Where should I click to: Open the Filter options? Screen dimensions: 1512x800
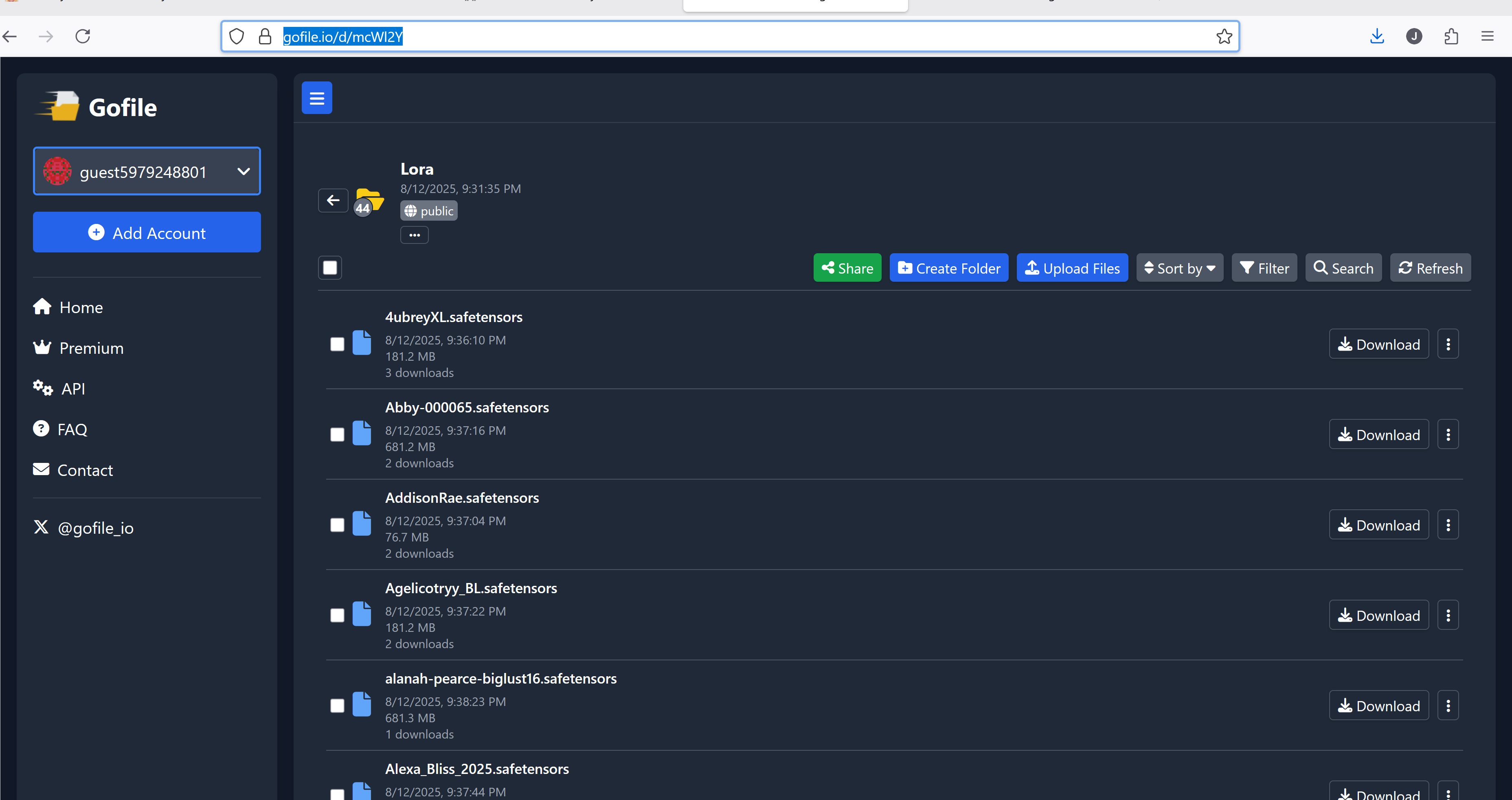[1264, 268]
